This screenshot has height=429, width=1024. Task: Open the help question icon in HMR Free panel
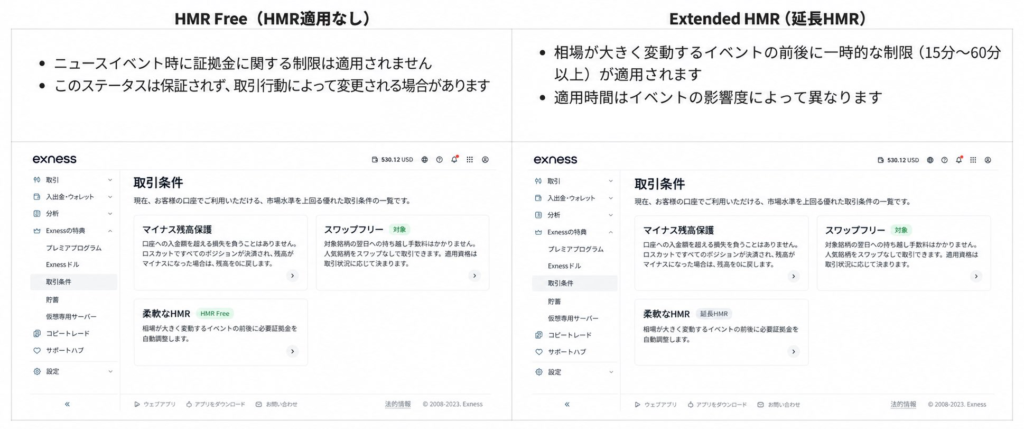click(439, 159)
